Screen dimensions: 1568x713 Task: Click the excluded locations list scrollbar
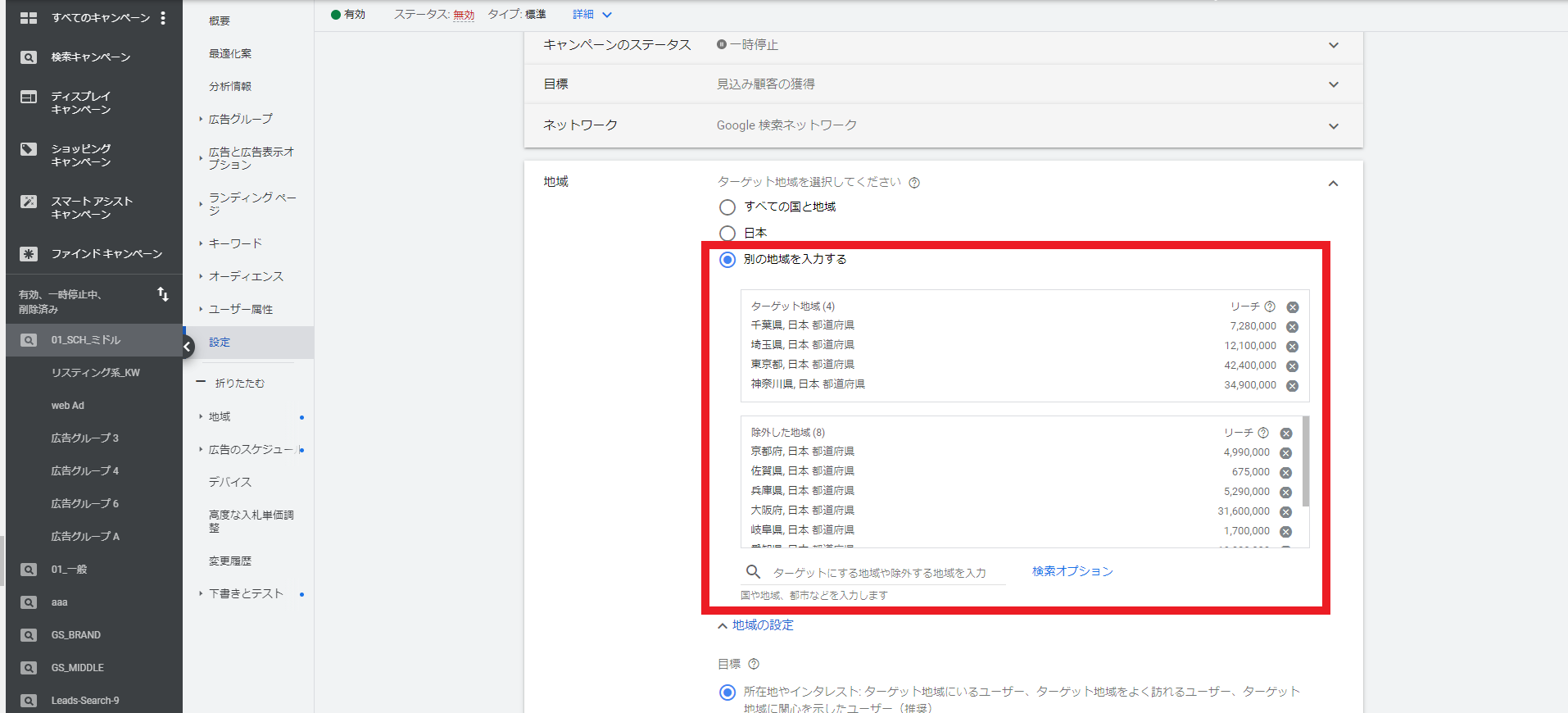tap(1305, 461)
